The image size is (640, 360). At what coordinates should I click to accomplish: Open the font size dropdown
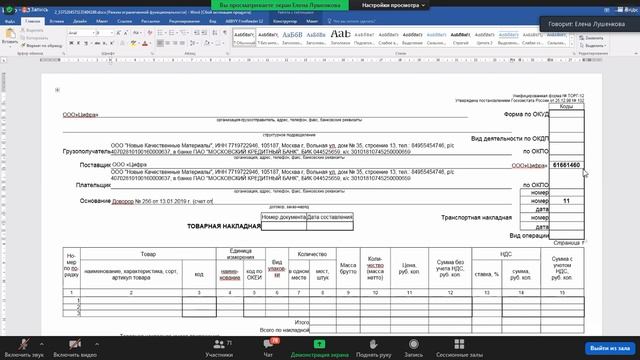tap(111, 33)
